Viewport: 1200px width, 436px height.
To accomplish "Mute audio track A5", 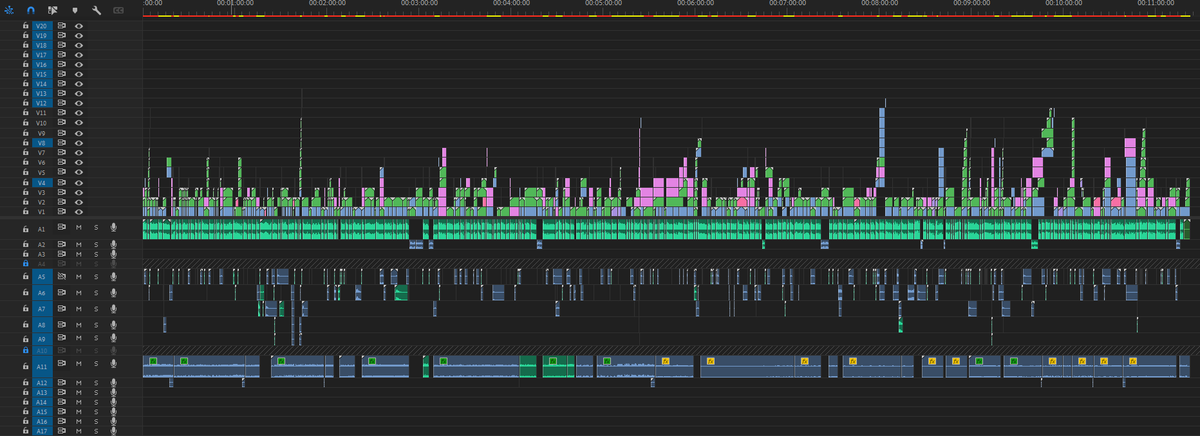I will click(79, 275).
